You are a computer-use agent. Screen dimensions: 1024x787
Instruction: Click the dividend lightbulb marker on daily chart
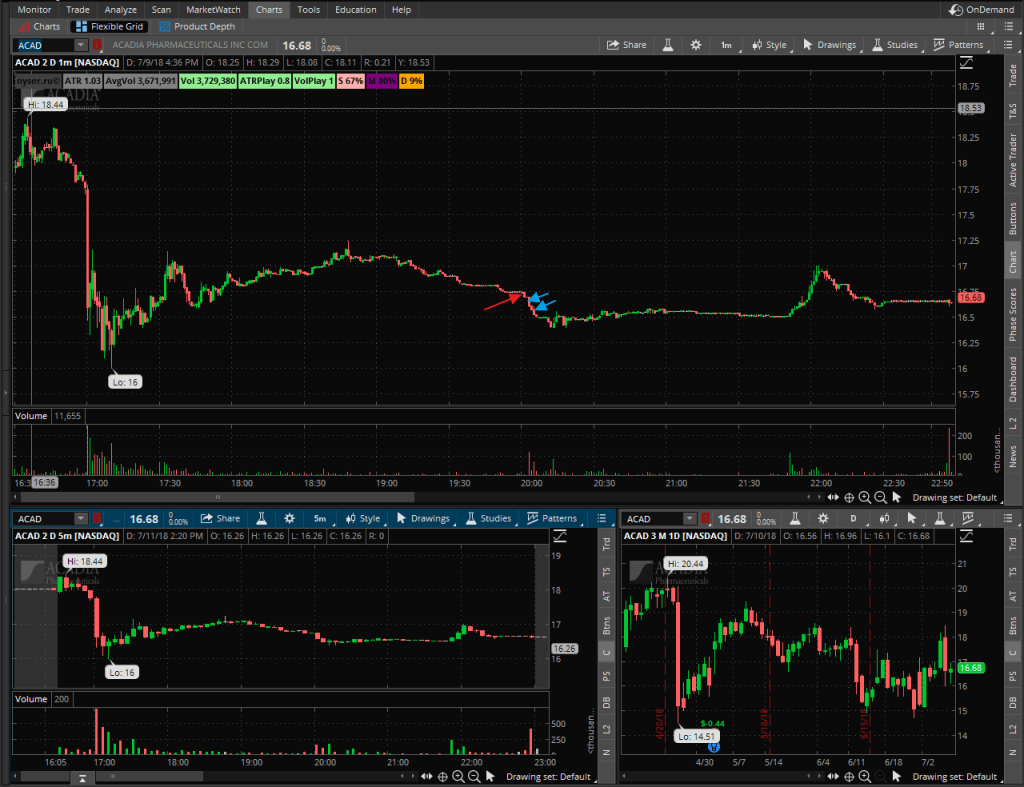coord(713,746)
